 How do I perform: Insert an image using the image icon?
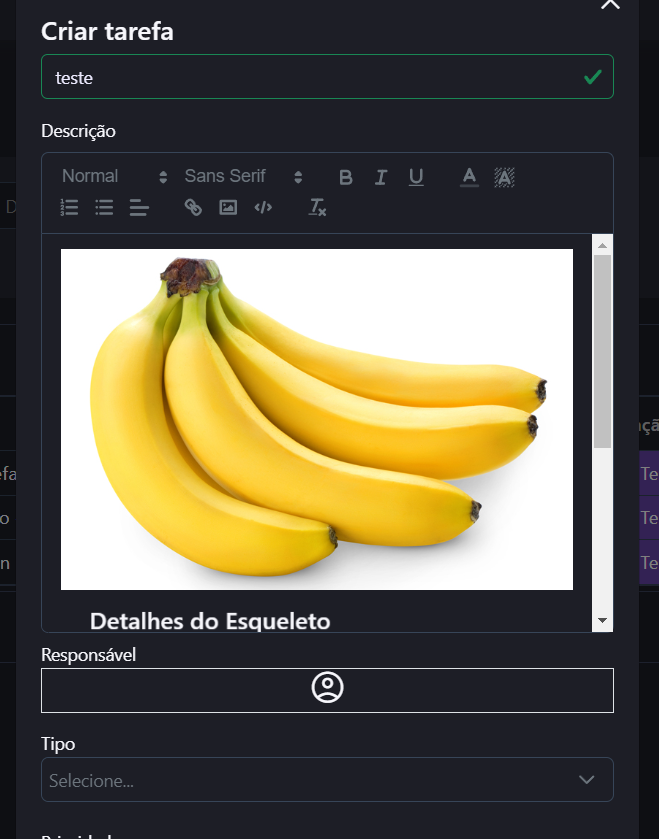228,207
